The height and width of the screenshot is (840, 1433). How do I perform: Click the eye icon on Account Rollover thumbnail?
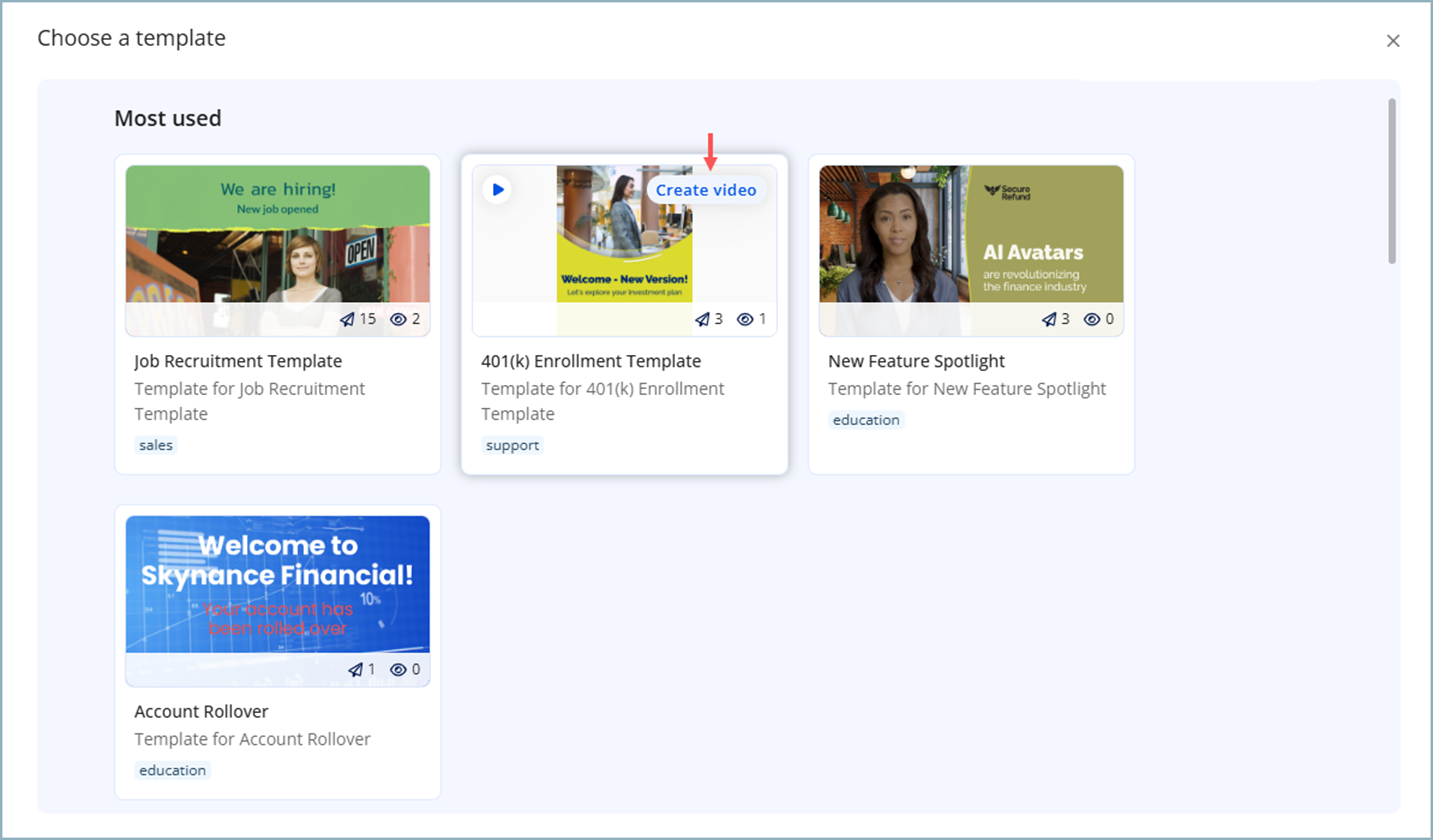click(x=398, y=670)
